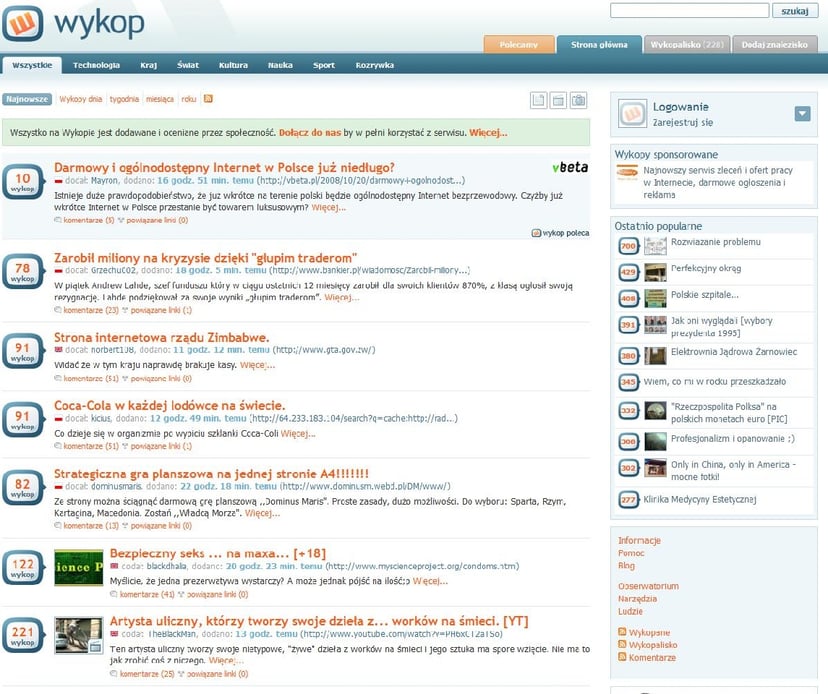Open the Wykopane RSS icon
The height and width of the screenshot is (694, 828).
click(x=622, y=632)
